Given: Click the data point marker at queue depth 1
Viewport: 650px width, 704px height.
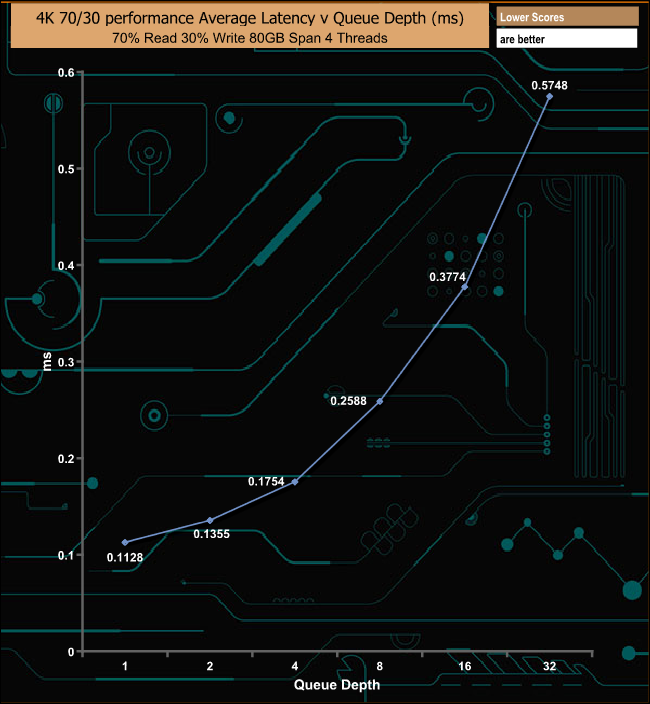Looking at the screenshot, I should (x=125, y=542).
